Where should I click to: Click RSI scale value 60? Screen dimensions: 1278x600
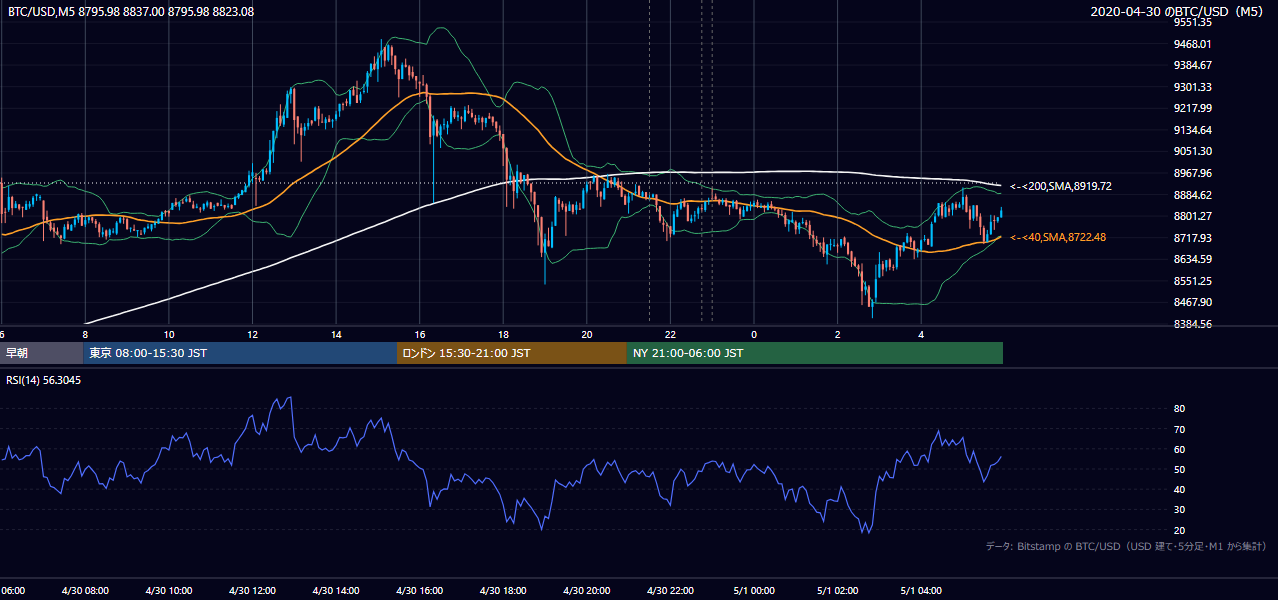point(1179,449)
